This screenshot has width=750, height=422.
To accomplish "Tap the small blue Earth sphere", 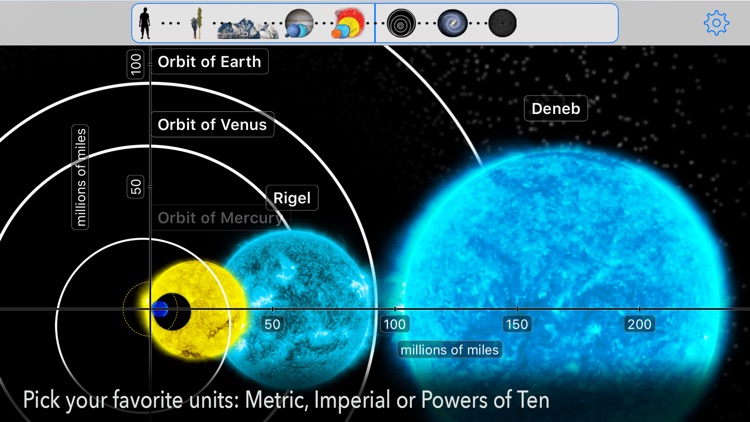I will point(160,310).
